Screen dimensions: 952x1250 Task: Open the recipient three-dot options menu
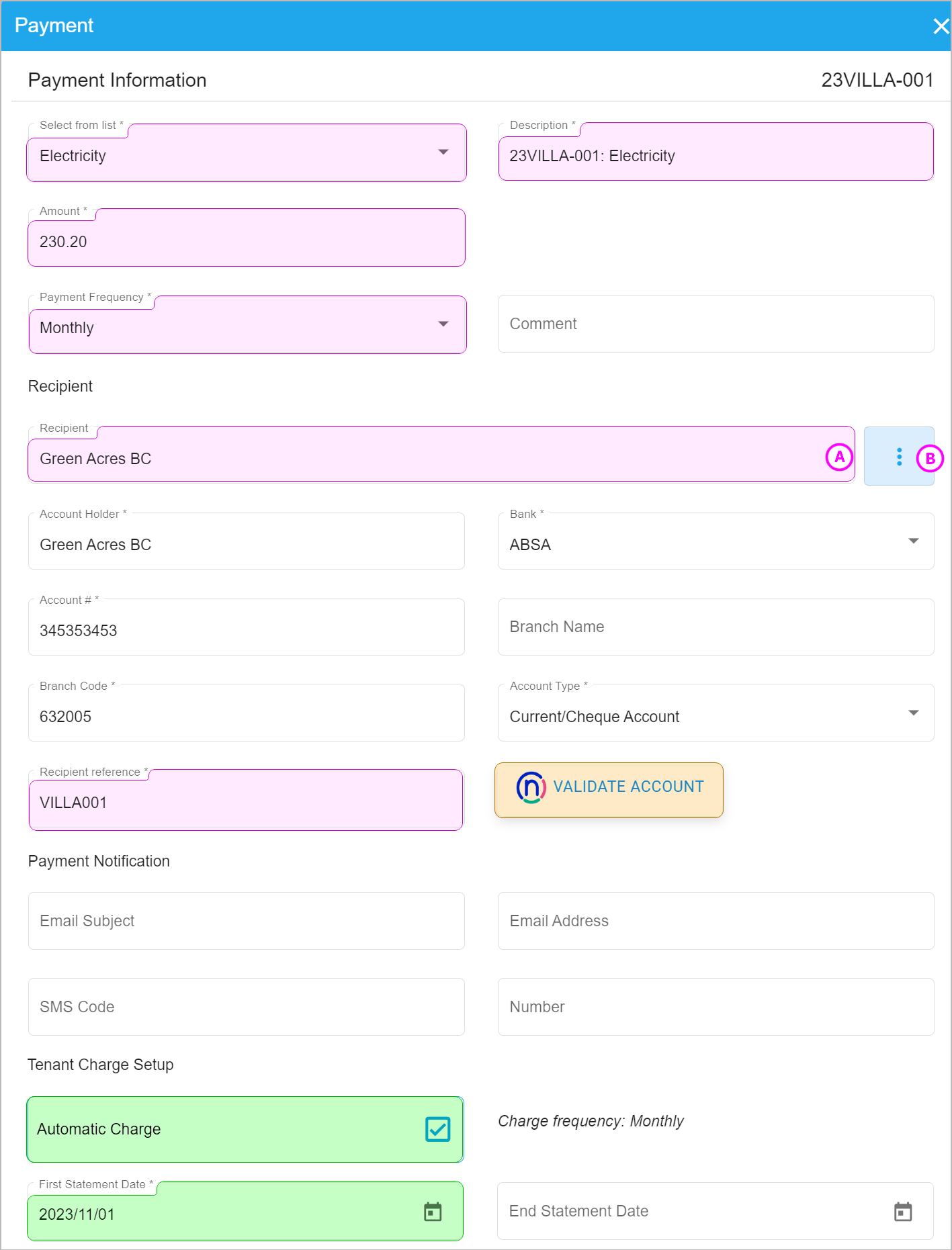pos(899,457)
